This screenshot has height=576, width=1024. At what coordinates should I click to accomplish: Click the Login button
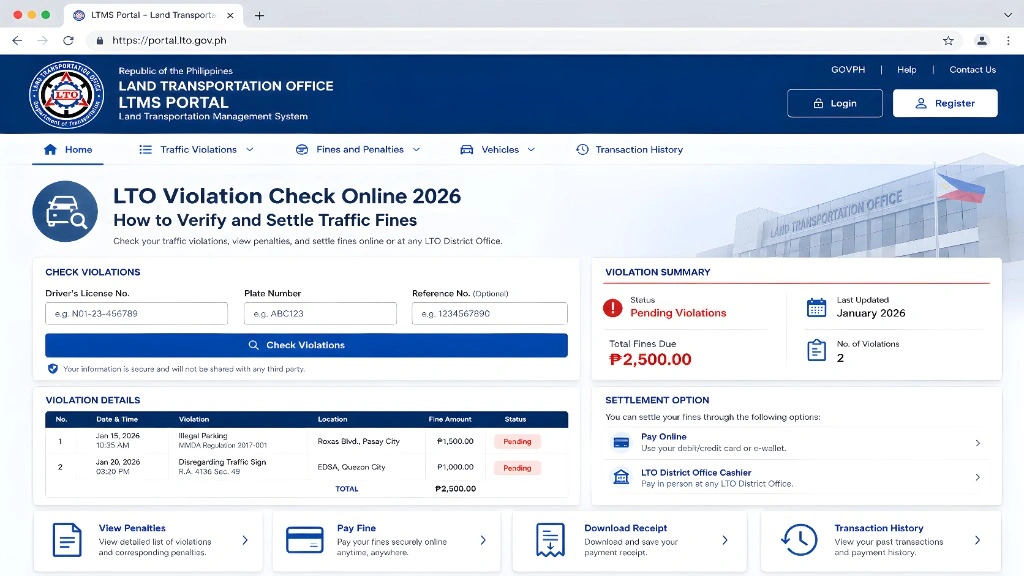click(835, 103)
